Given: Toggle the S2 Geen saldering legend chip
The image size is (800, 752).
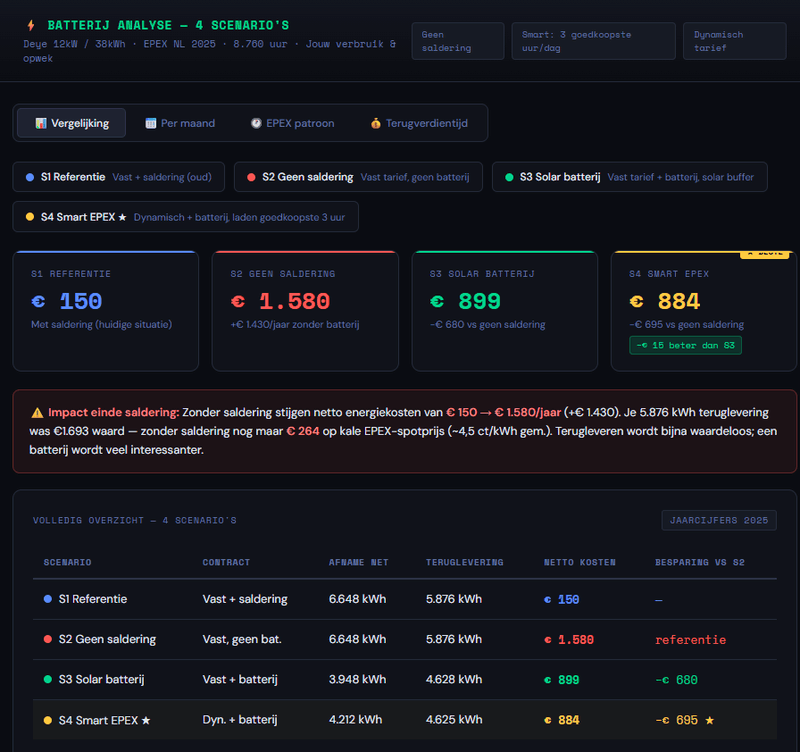Looking at the screenshot, I should pos(358,177).
